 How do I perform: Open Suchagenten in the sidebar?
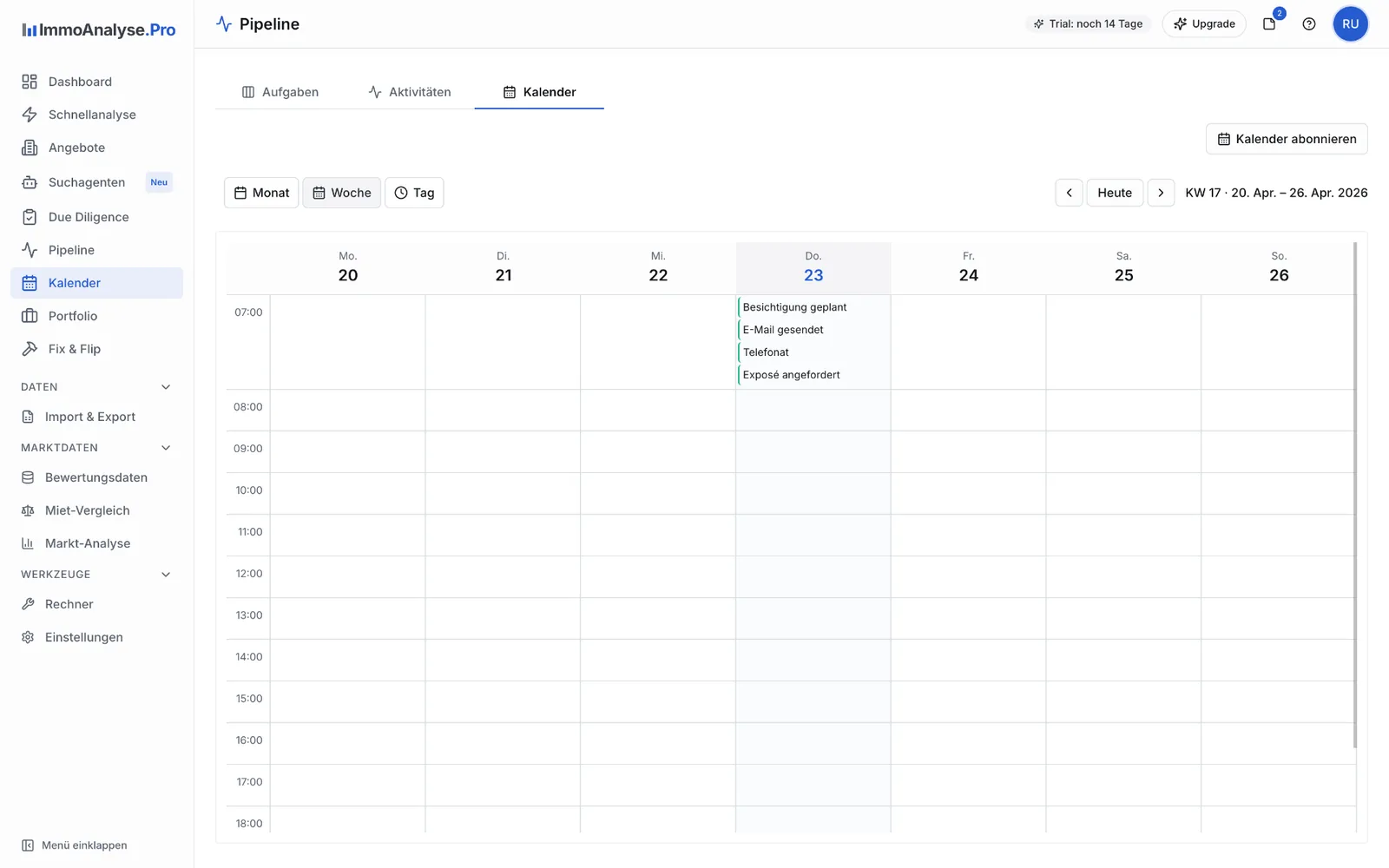coord(96,182)
